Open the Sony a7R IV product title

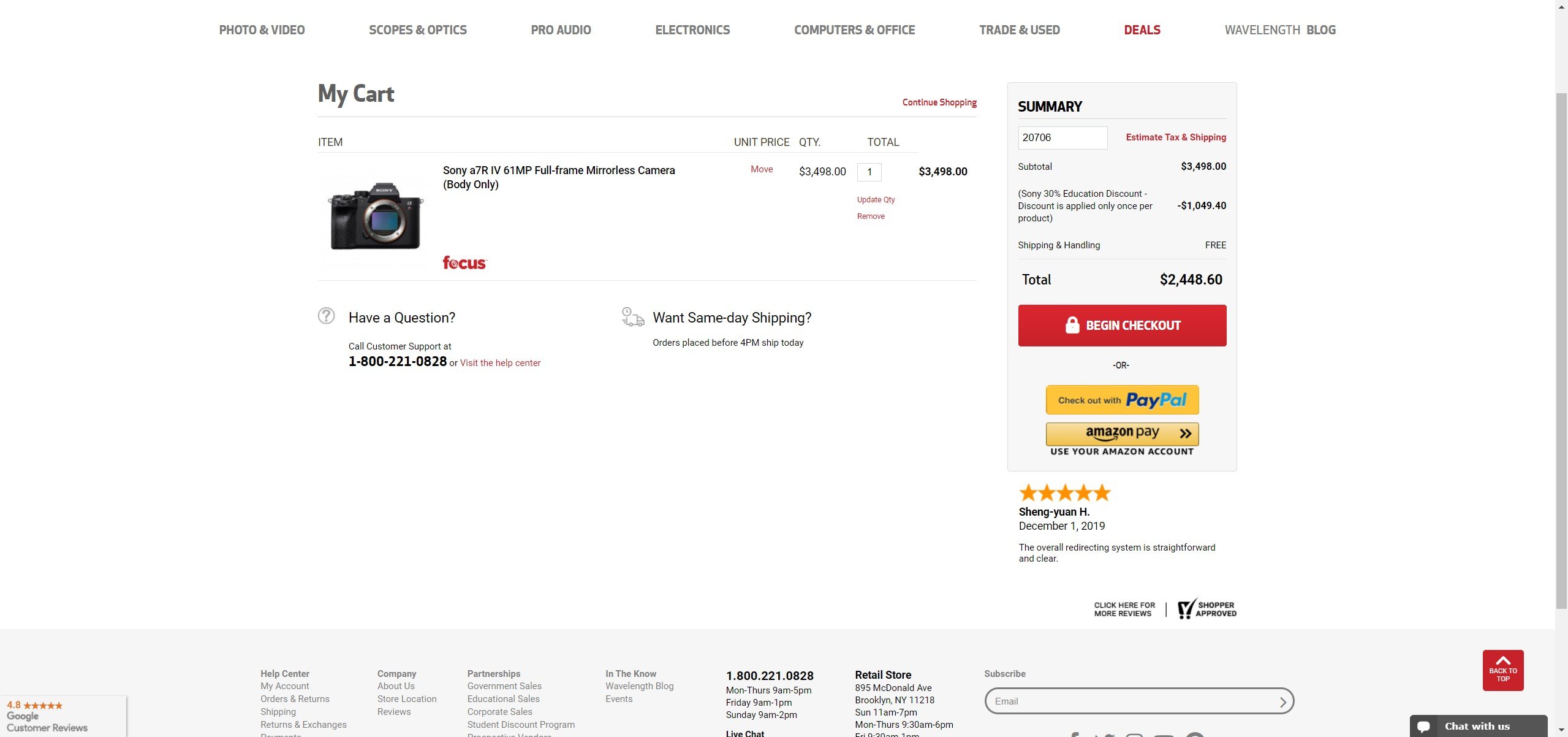[559, 177]
